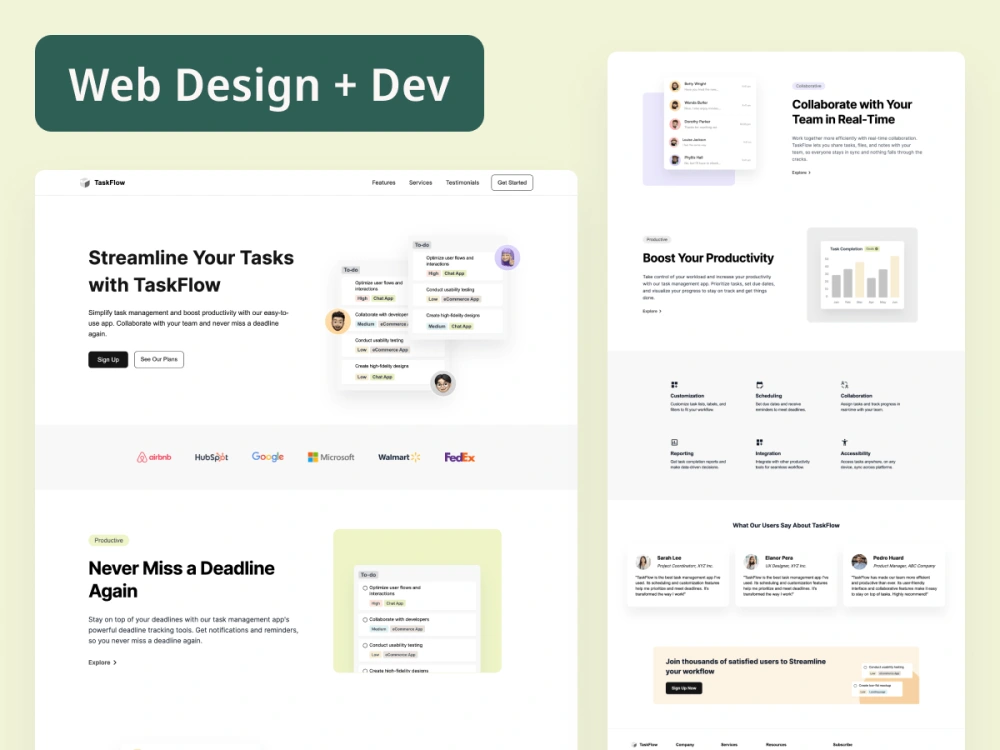Select the third contact in chat list
Image resolution: width=1000 pixels, height=750 pixels.
coord(710,123)
